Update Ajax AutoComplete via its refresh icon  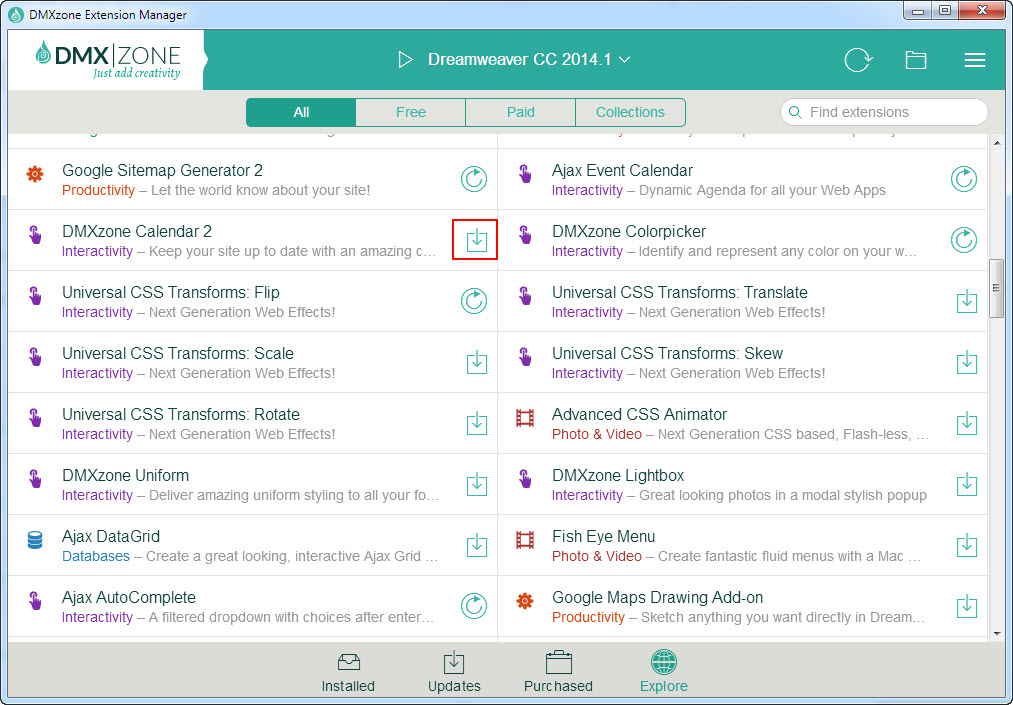pyautogui.click(x=474, y=606)
